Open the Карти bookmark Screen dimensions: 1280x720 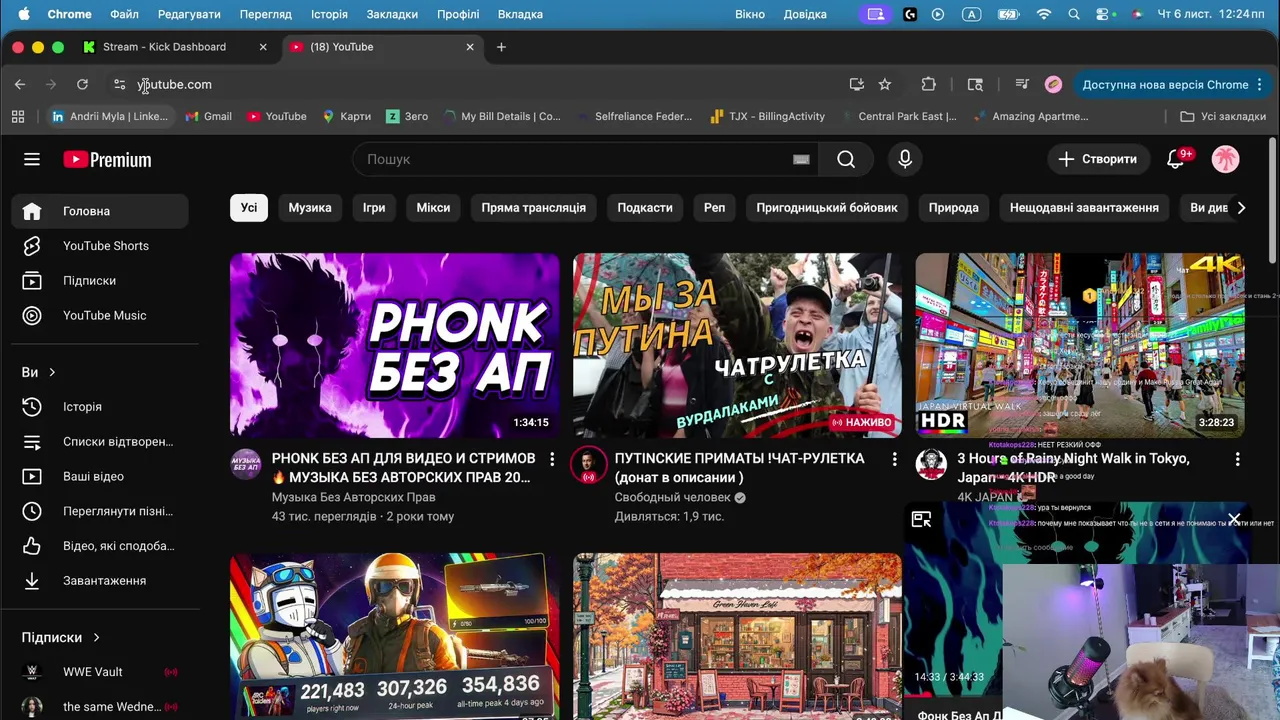[x=346, y=116]
